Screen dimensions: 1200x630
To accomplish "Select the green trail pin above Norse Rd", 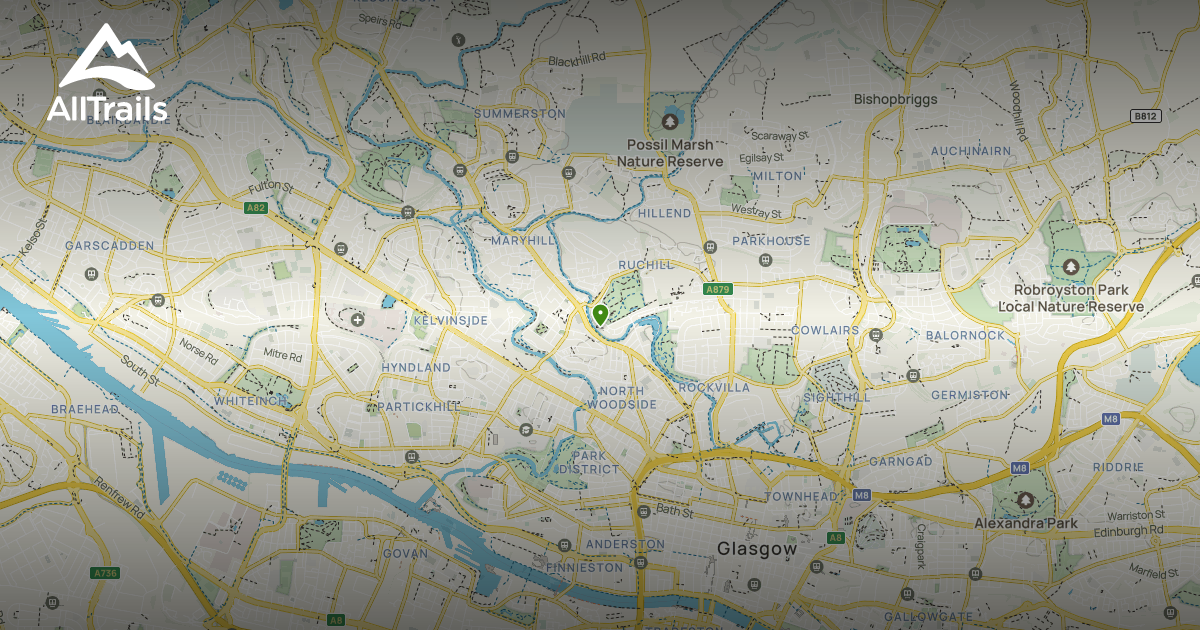I will tap(156, 300).
